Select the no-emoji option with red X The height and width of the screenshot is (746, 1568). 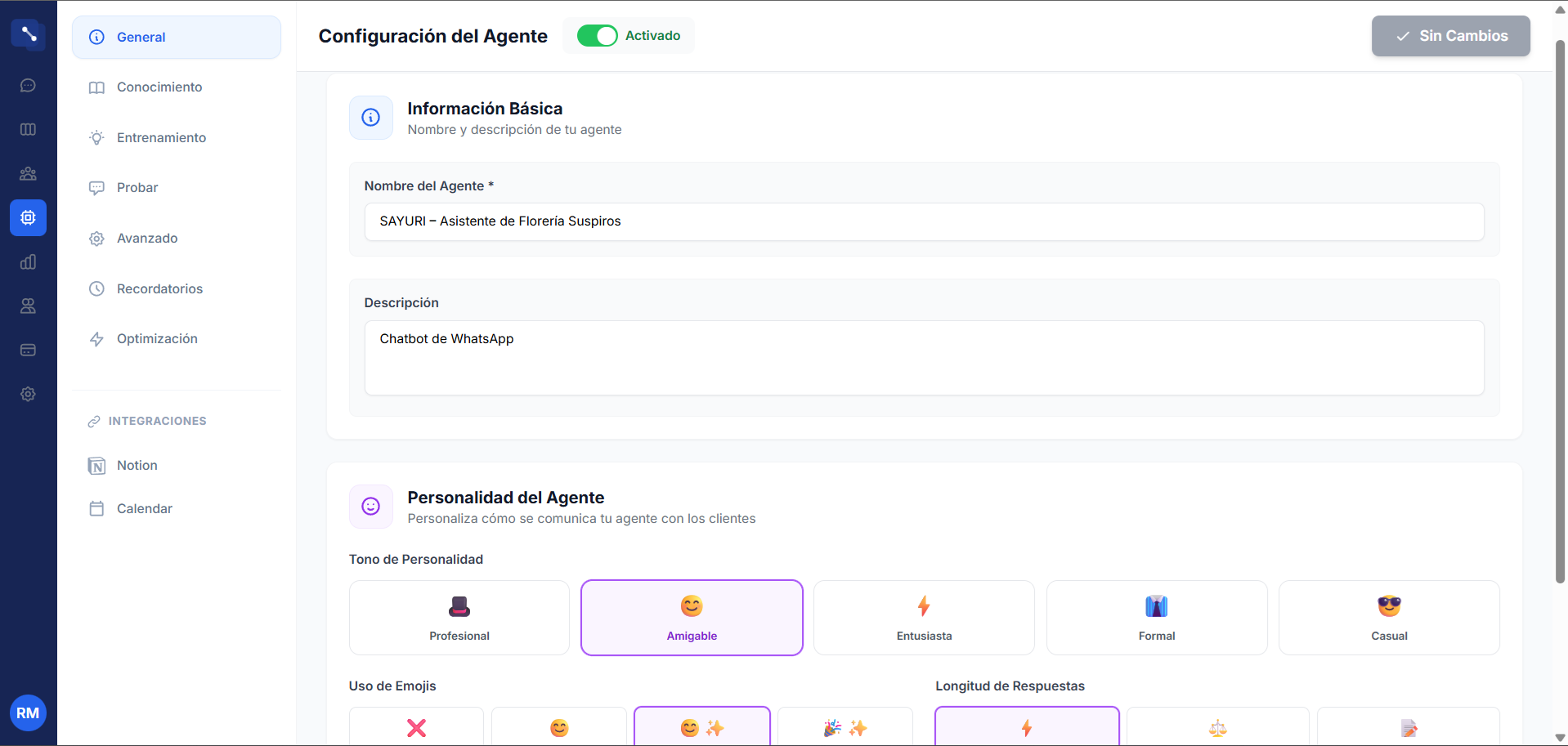pyautogui.click(x=415, y=727)
